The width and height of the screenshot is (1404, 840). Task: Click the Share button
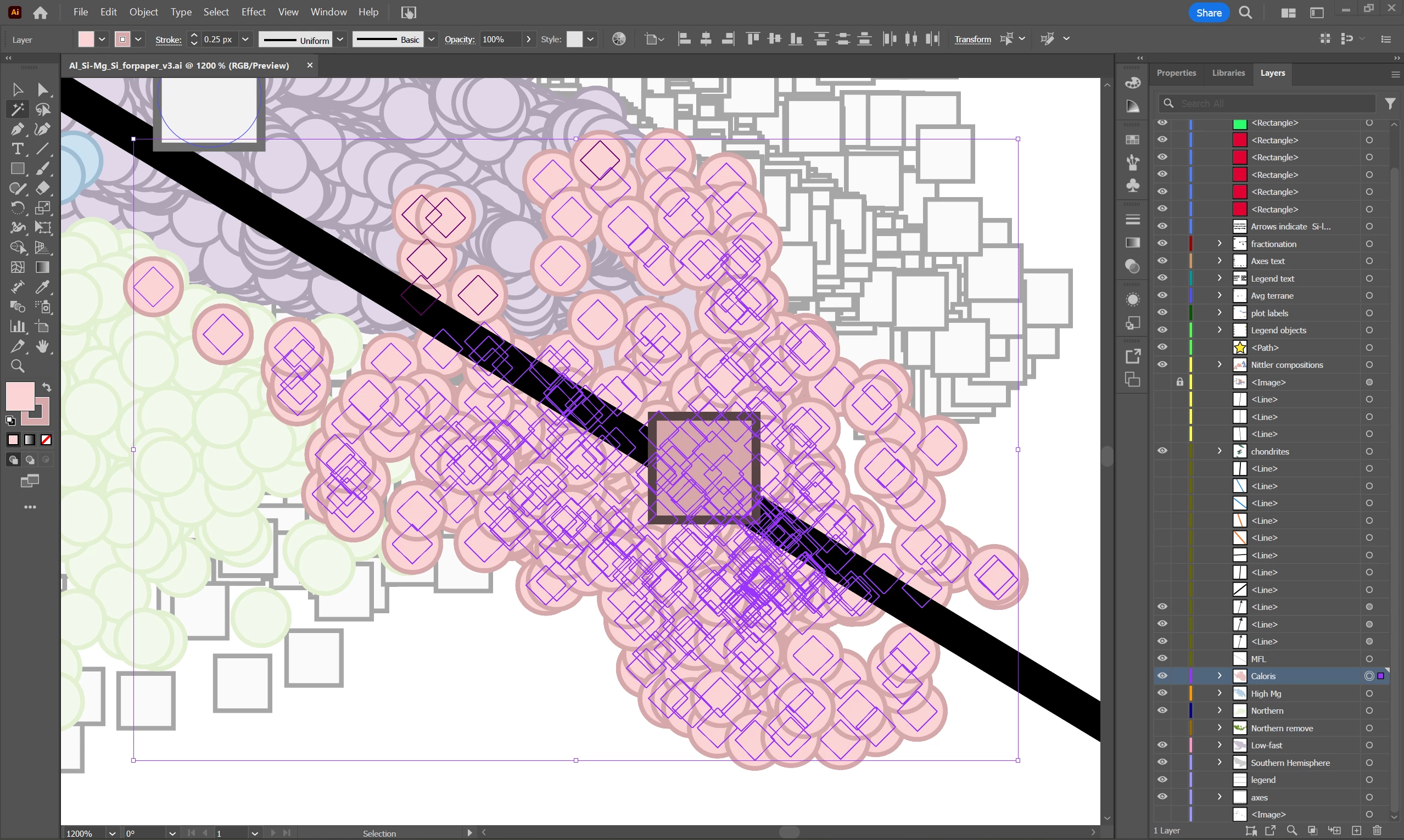tap(1208, 13)
